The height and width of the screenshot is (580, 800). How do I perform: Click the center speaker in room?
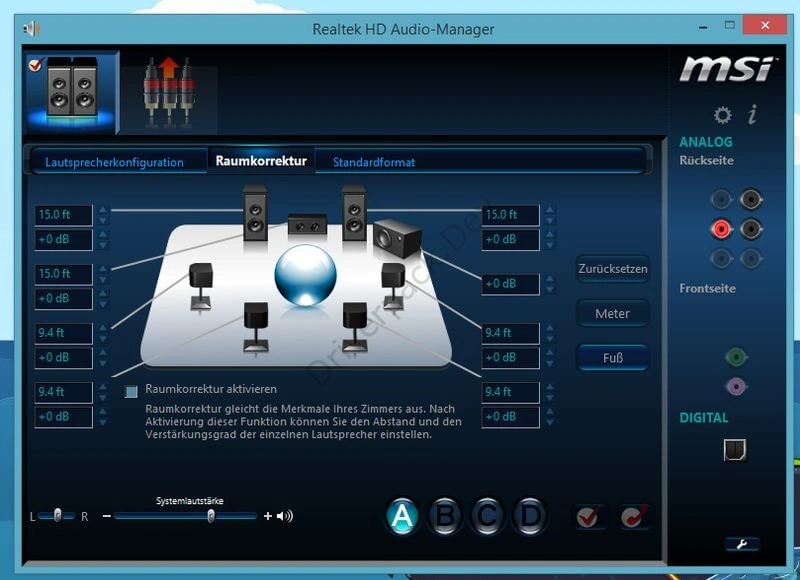click(307, 224)
